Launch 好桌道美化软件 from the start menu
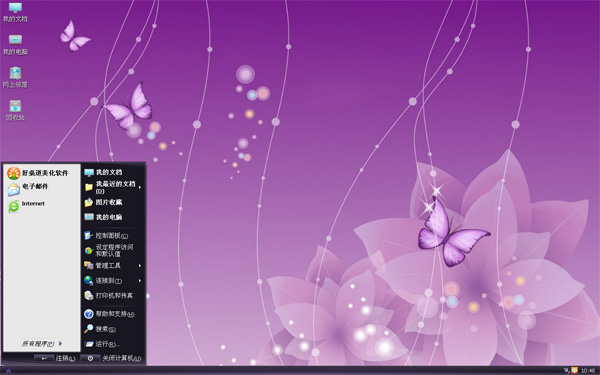 tap(38, 173)
